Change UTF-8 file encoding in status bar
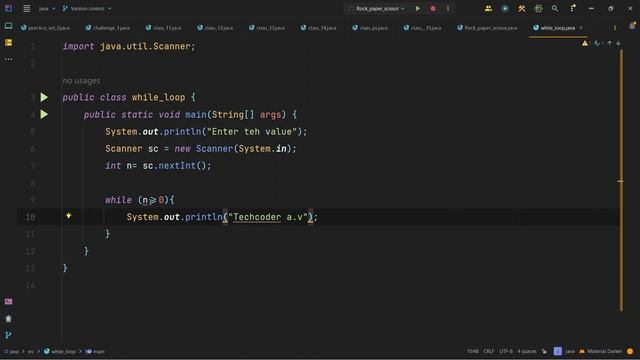 click(x=506, y=351)
